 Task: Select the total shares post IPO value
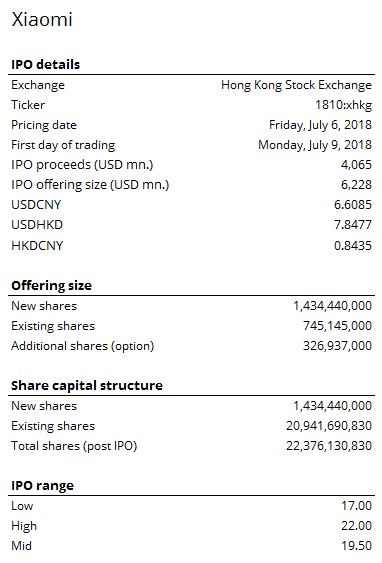coord(329,446)
